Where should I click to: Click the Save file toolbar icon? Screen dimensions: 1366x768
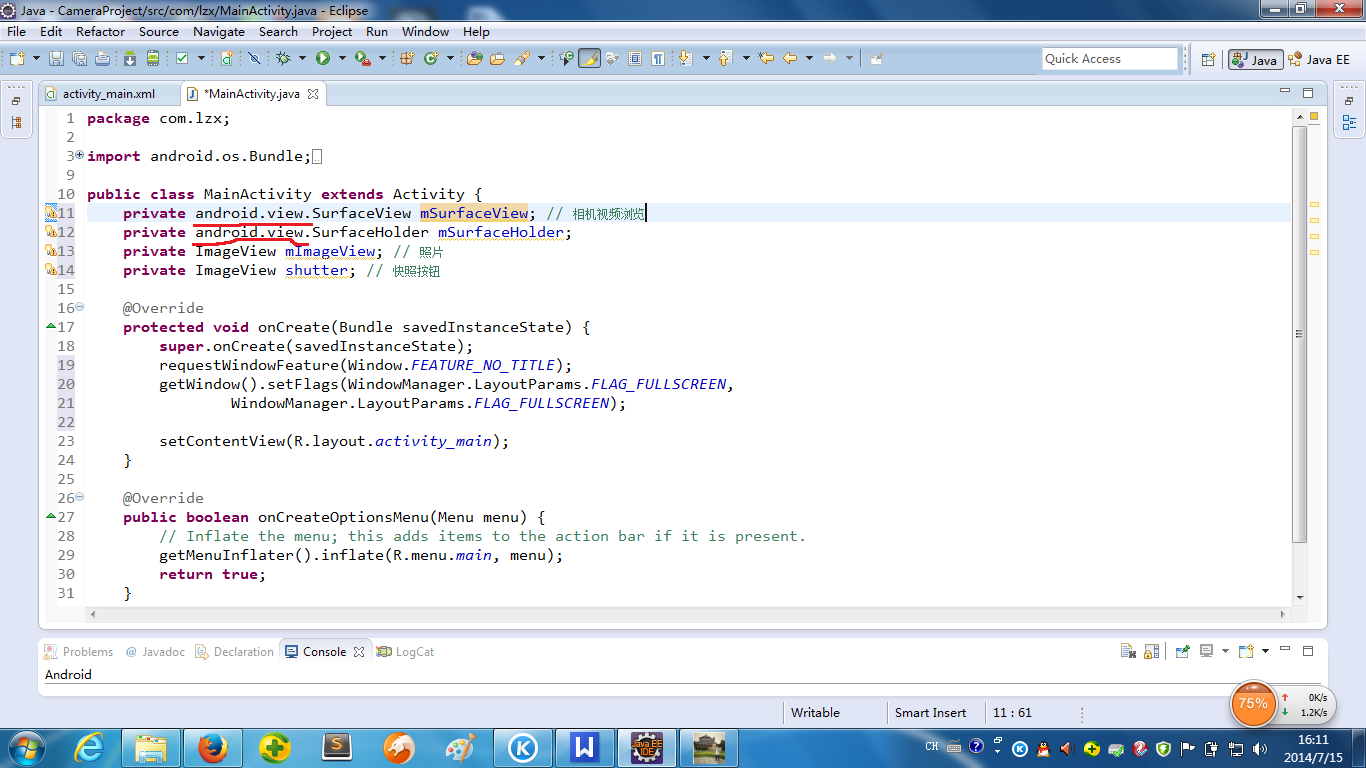(56, 59)
